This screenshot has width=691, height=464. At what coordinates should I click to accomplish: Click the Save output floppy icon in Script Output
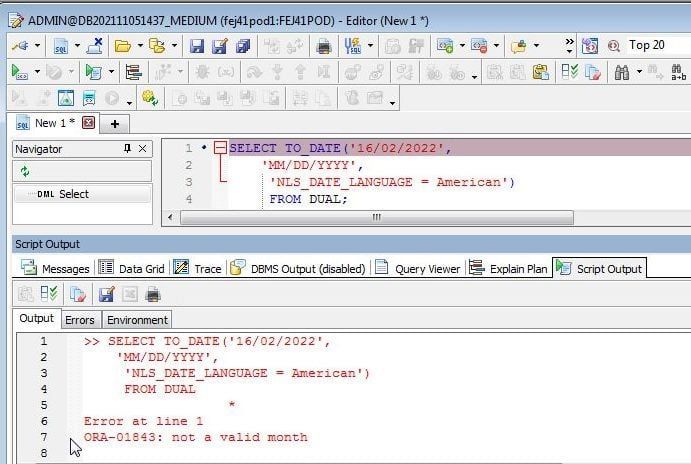pyautogui.click(x=106, y=294)
